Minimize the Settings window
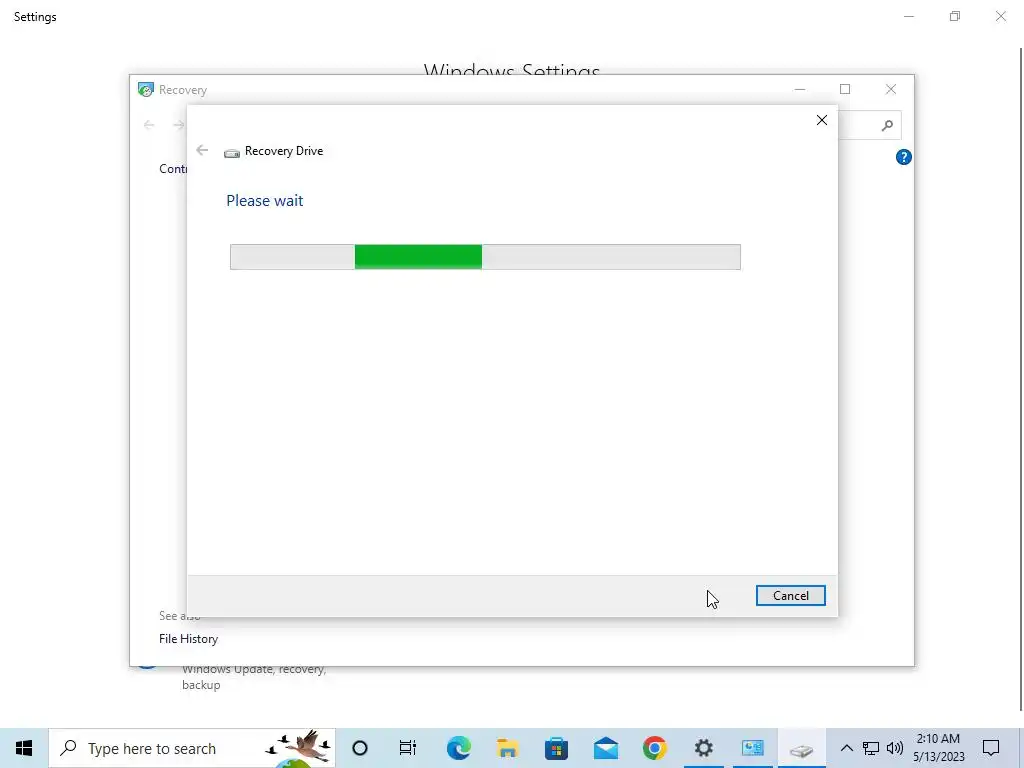 pos(908,16)
